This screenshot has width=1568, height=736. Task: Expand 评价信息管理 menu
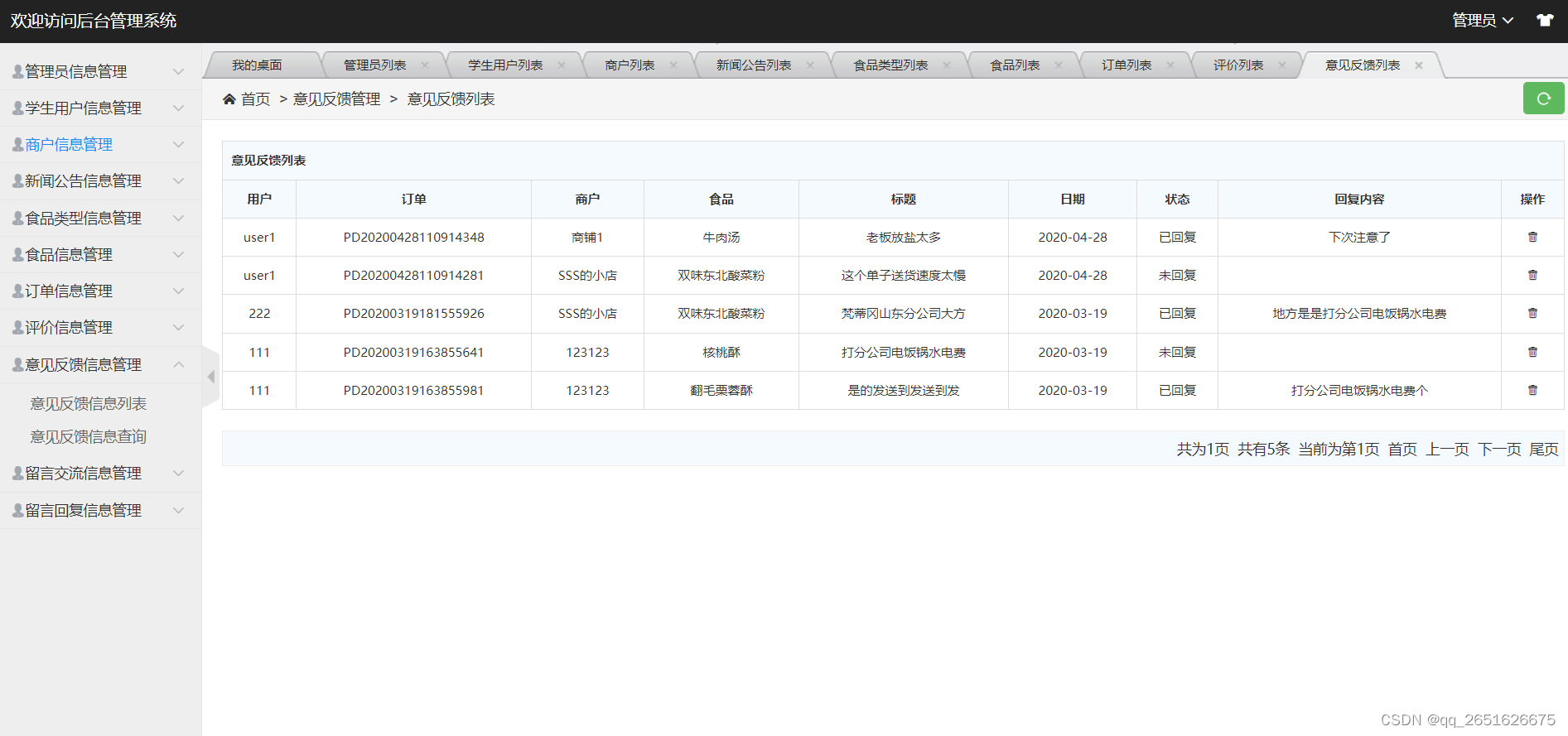pyautogui.click(x=100, y=328)
